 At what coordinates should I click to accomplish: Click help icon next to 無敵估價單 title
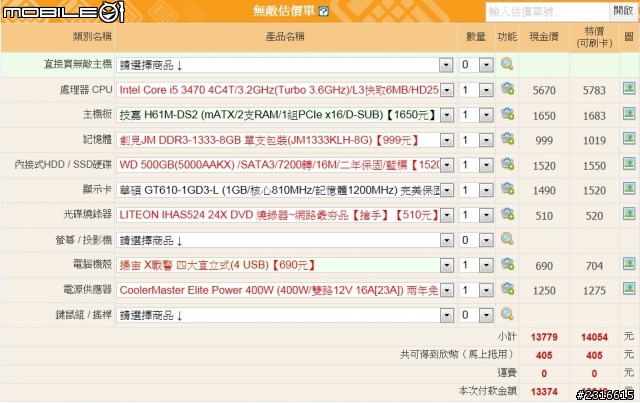324,11
